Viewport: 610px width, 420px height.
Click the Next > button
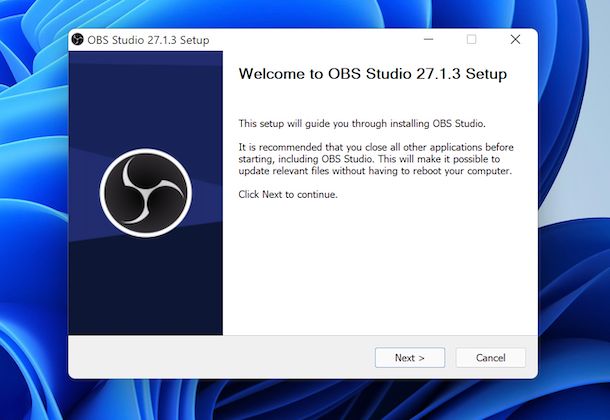[x=410, y=357]
